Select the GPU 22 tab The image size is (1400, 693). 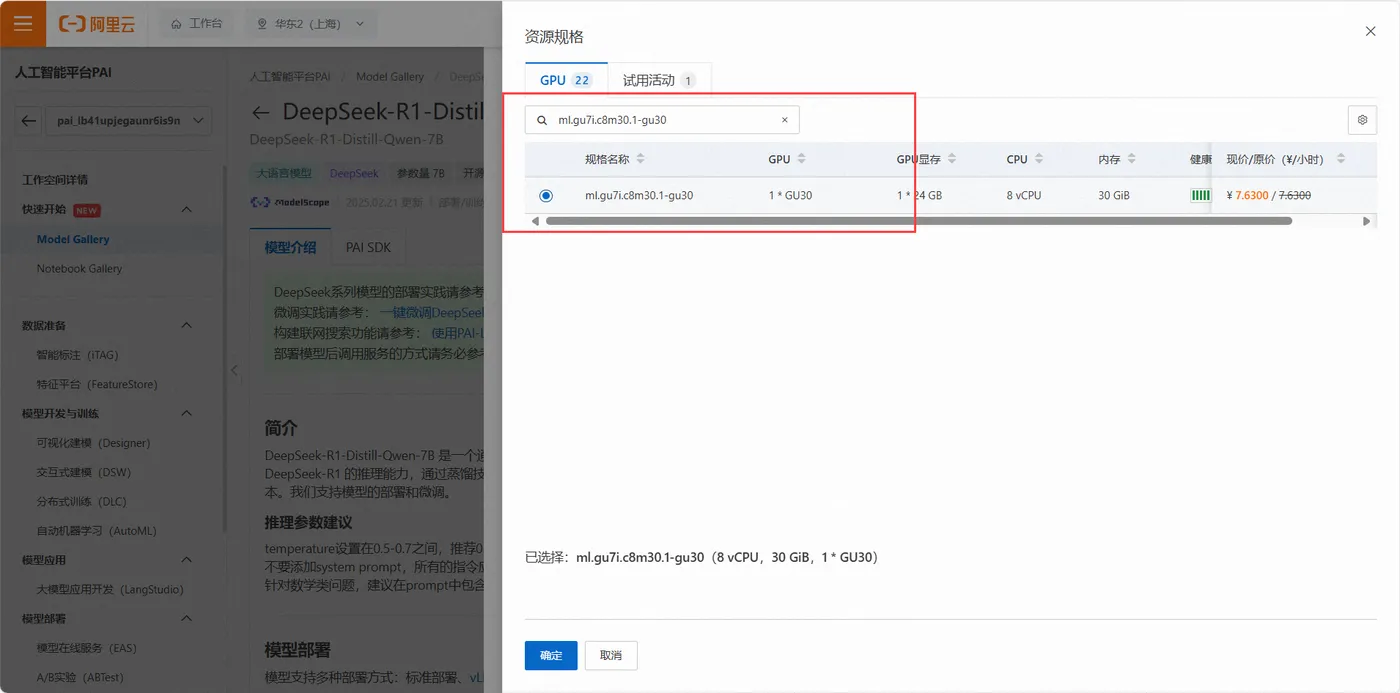point(566,80)
